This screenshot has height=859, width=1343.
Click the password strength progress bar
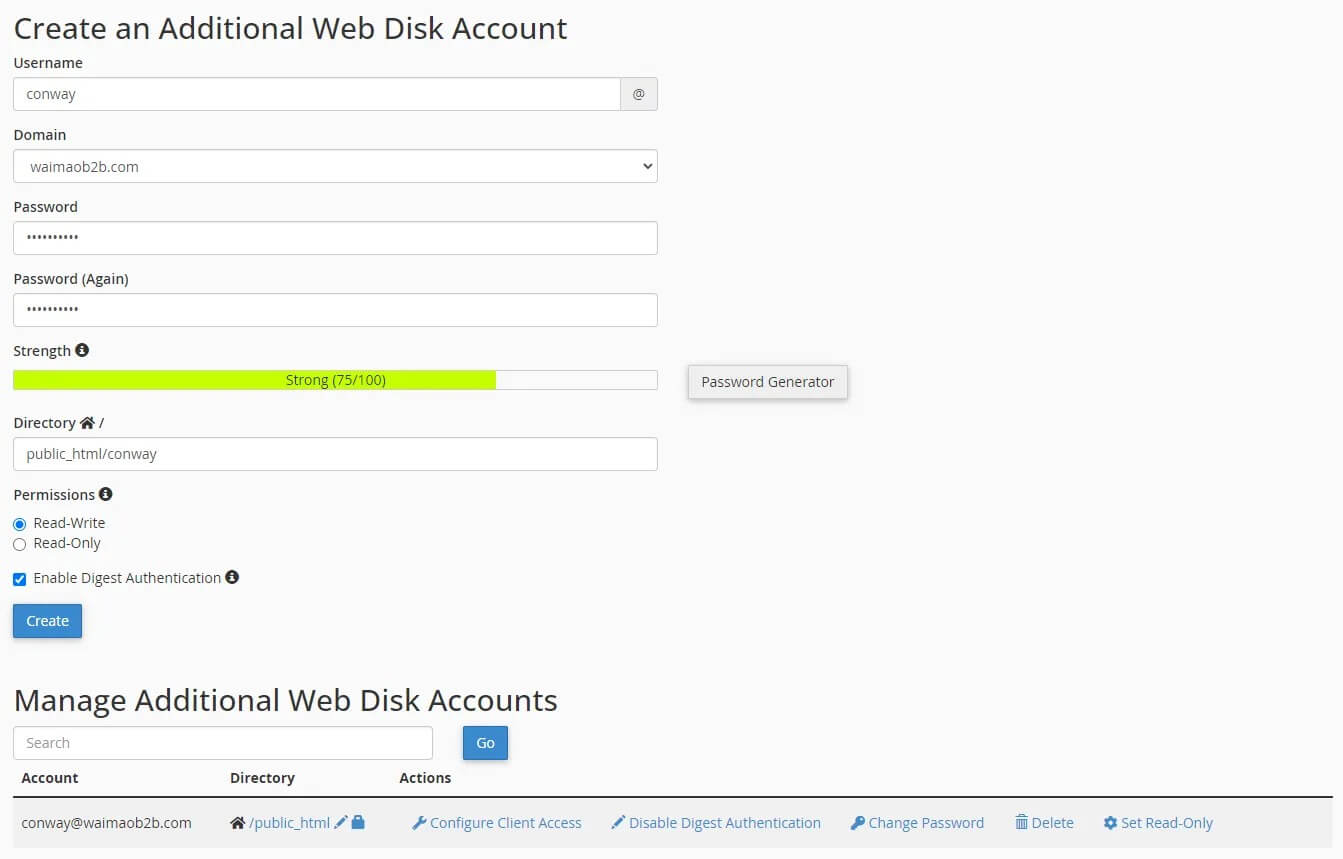point(335,379)
